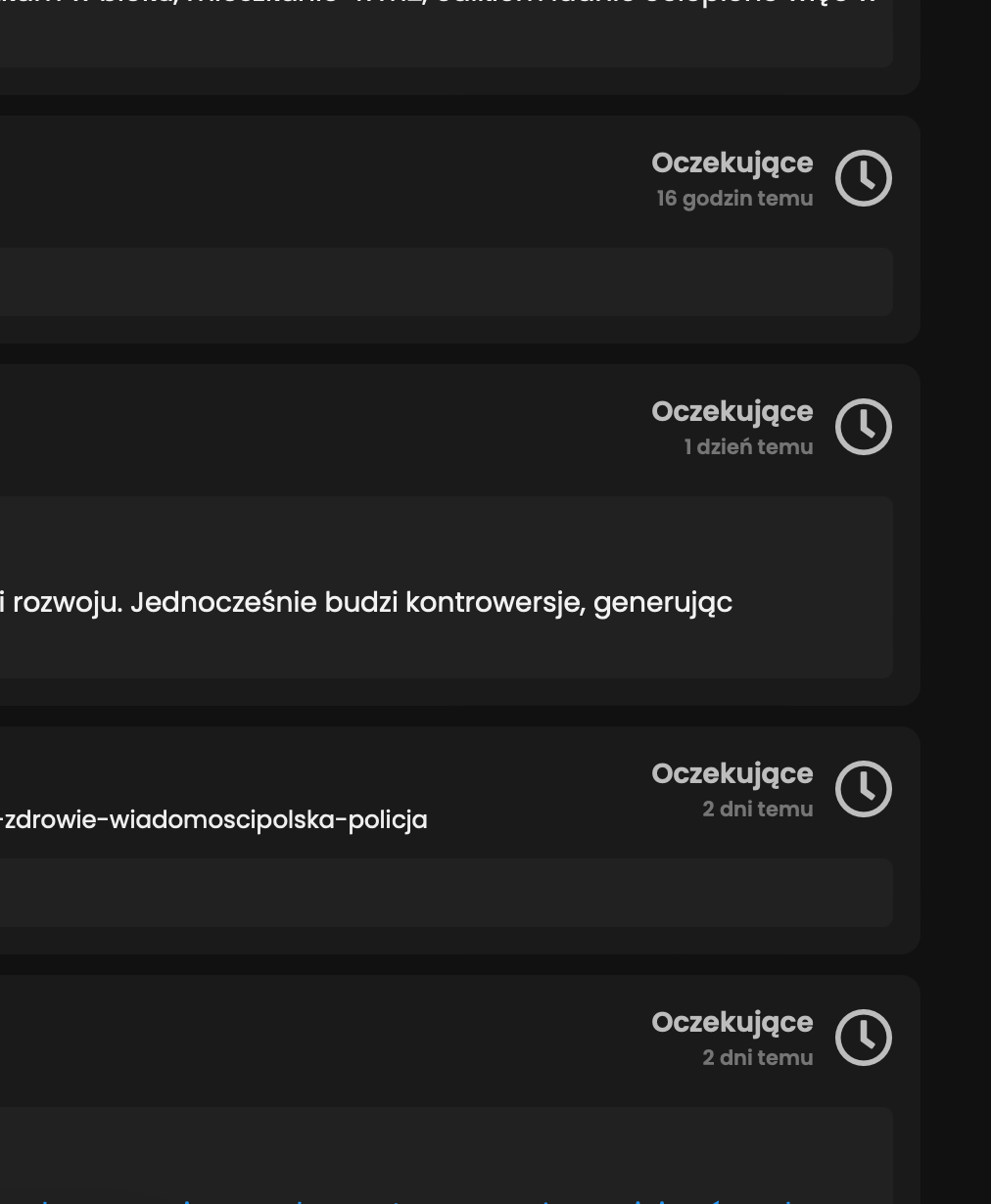
Task: Click the text "Jednocześnie budzi kontrowersje, generując"
Action: coord(431,602)
